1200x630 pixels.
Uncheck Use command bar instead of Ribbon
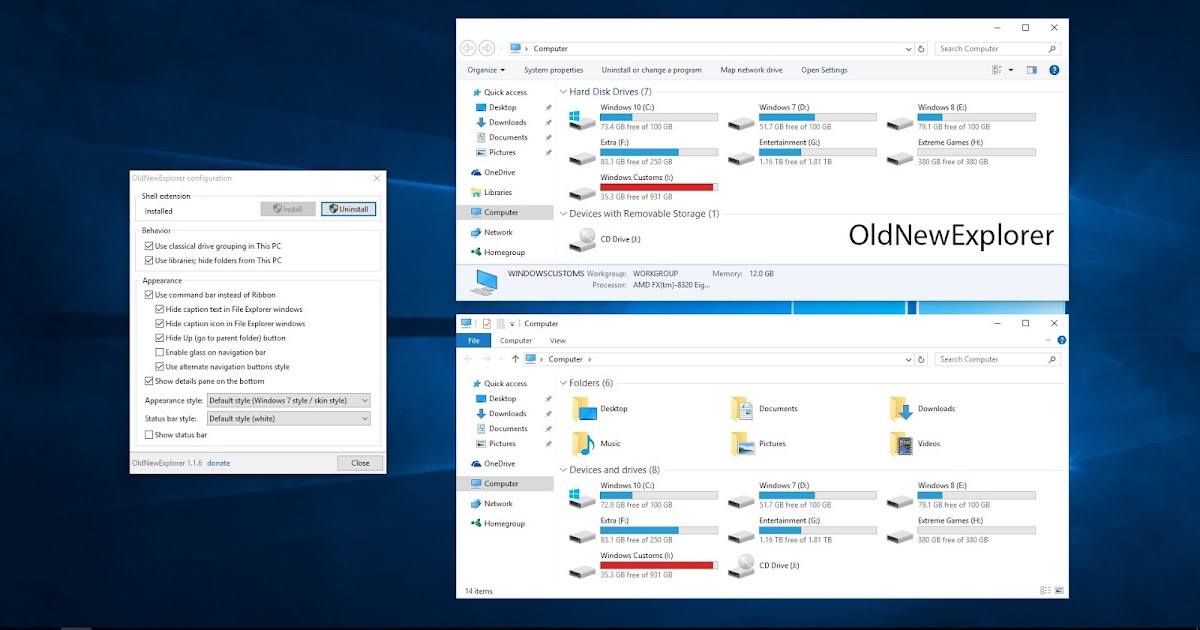pos(149,295)
